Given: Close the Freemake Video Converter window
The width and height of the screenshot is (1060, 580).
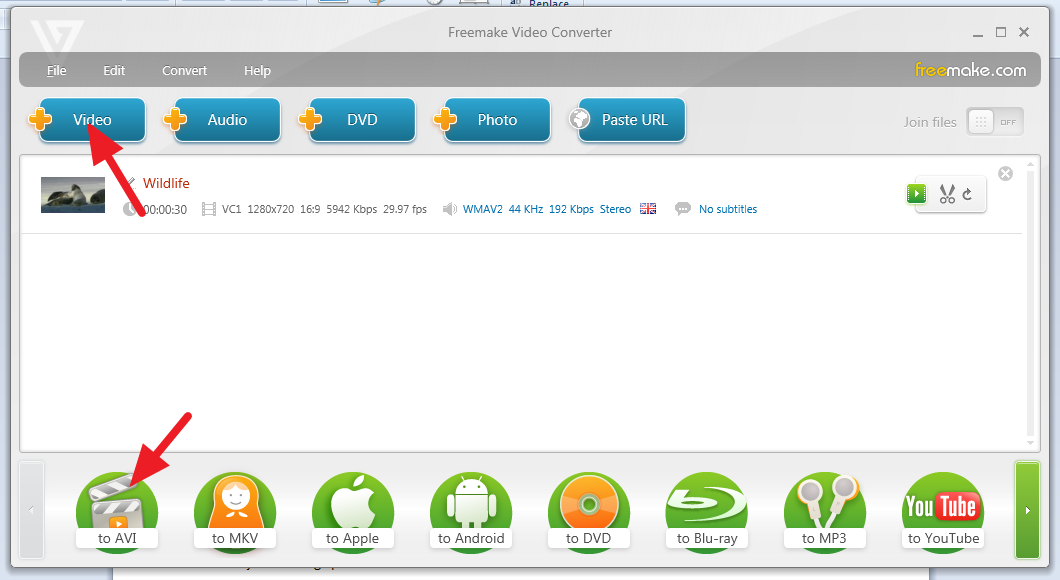Looking at the screenshot, I should 1024,32.
